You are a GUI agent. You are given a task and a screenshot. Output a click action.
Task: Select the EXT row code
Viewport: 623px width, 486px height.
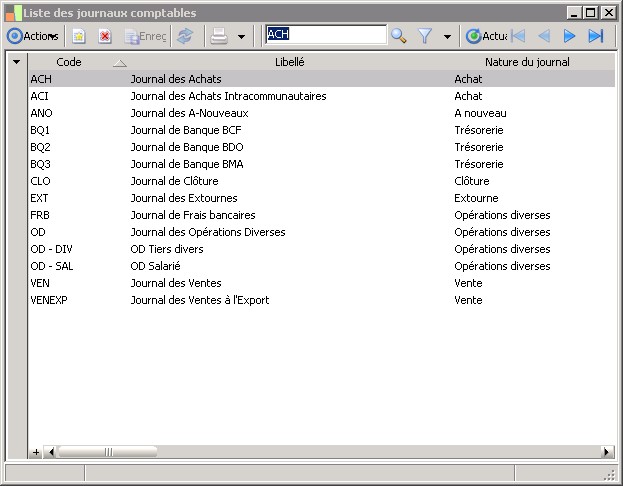pyautogui.click(x=39, y=198)
